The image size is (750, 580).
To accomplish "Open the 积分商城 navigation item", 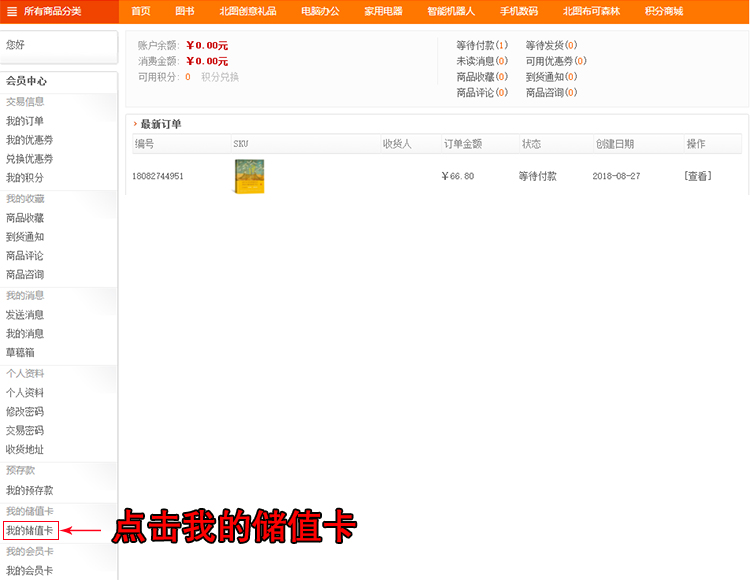I will point(664,11).
